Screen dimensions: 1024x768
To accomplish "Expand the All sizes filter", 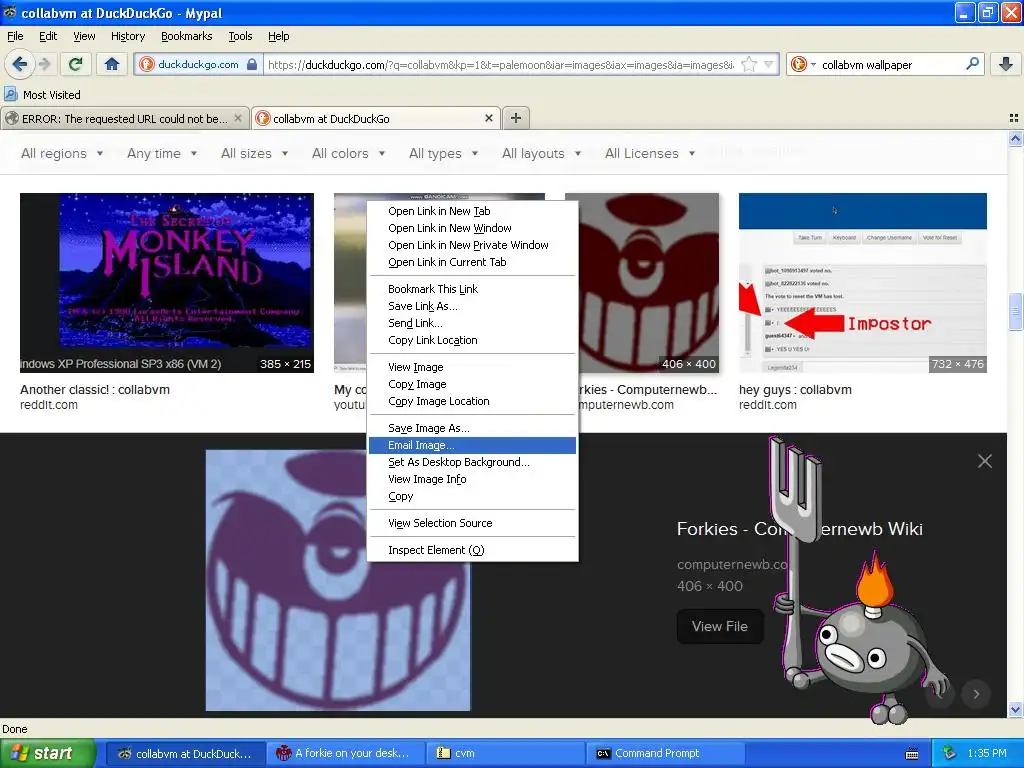I will pyautogui.click(x=254, y=153).
